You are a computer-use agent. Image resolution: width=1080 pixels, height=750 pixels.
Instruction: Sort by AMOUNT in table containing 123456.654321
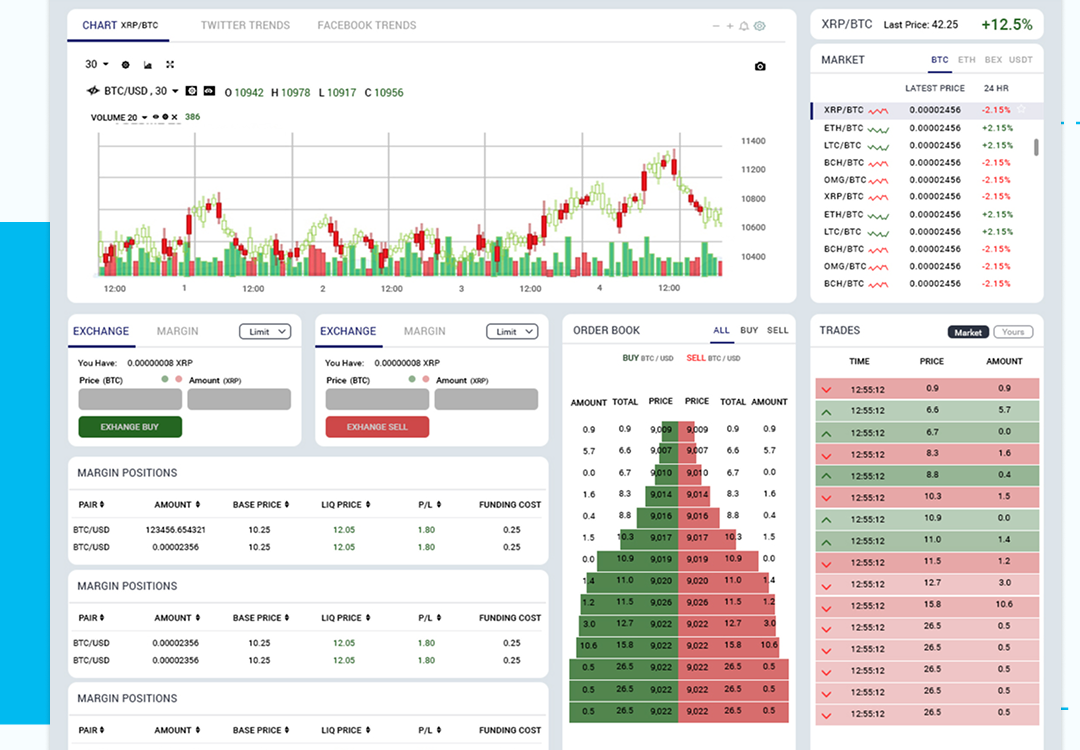177,505
